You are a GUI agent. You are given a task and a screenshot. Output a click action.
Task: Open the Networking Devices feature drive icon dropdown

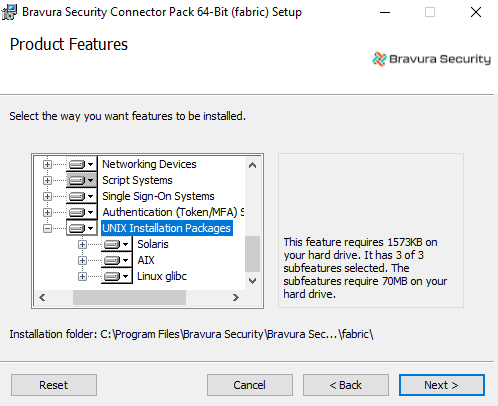[x=82, y=164]
